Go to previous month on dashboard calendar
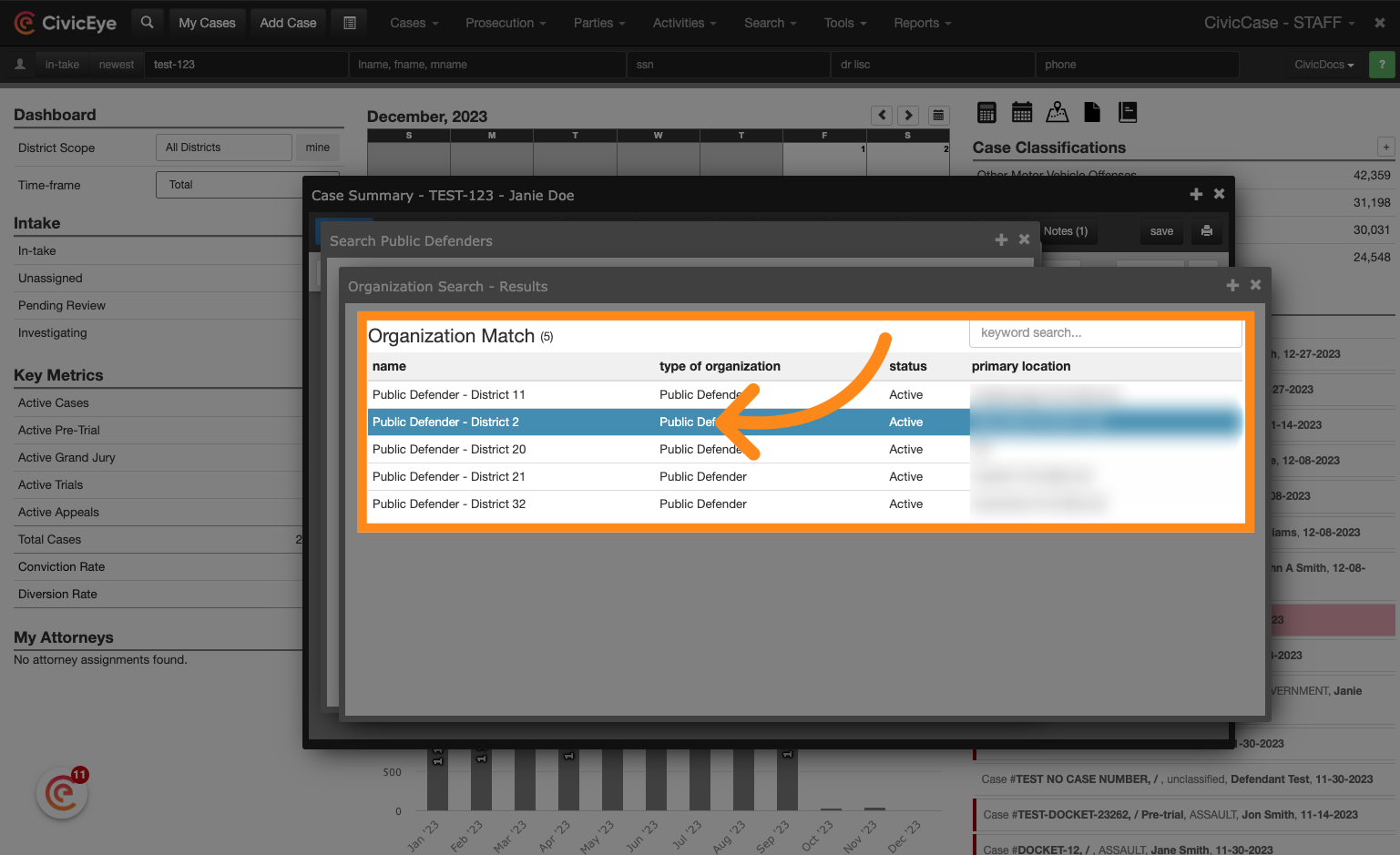Image resolution: width=1400 pixels, height=855 pixels. 882,116
